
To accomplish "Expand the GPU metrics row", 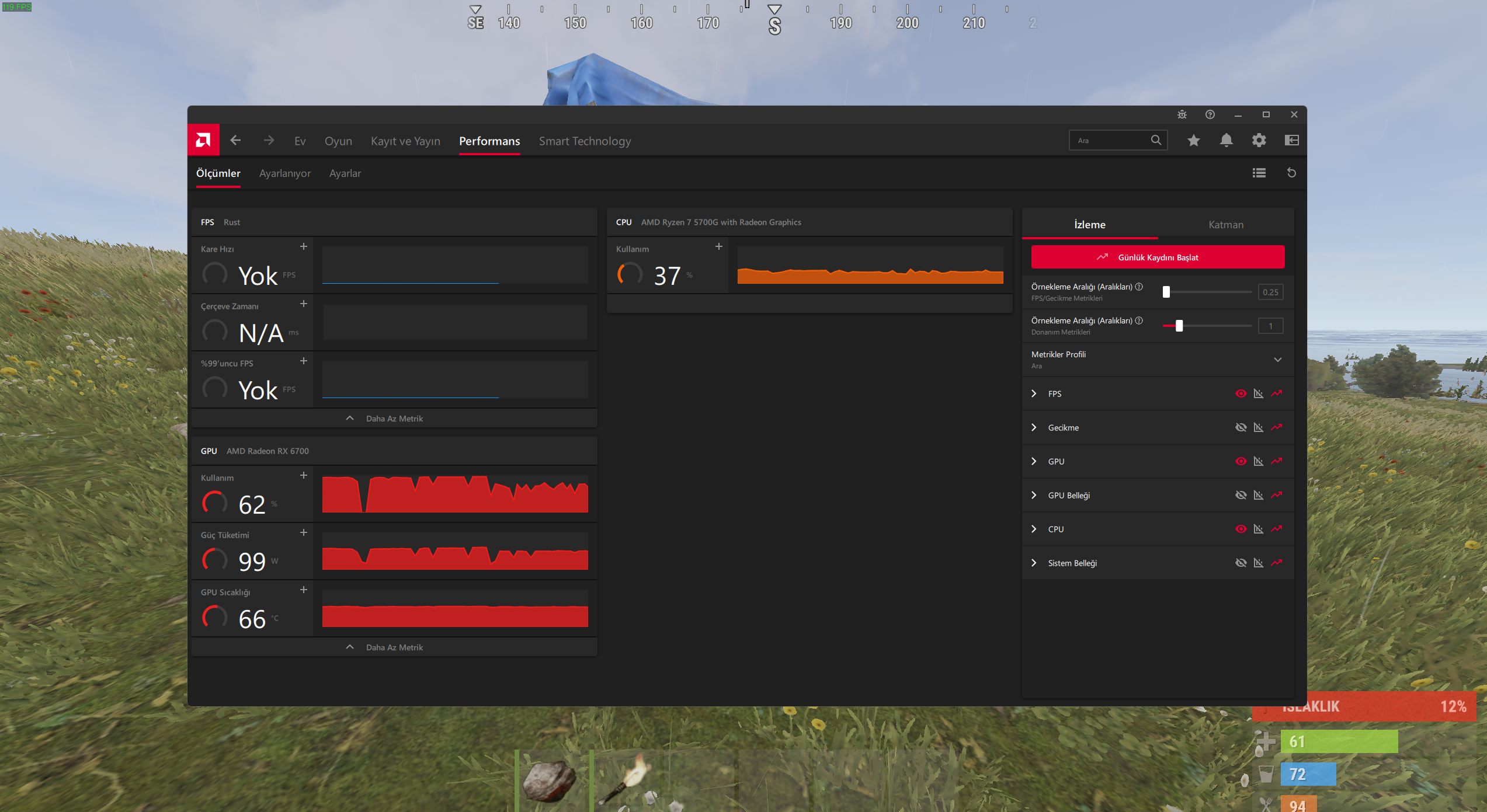I will (x=1034, y=461).
